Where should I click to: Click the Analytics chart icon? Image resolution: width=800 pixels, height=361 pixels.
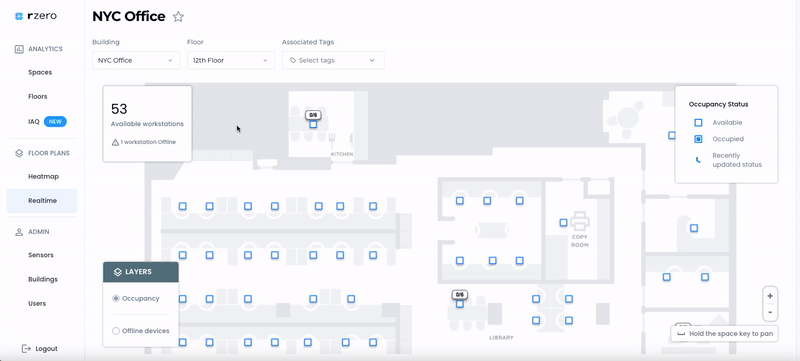(19, 49)
